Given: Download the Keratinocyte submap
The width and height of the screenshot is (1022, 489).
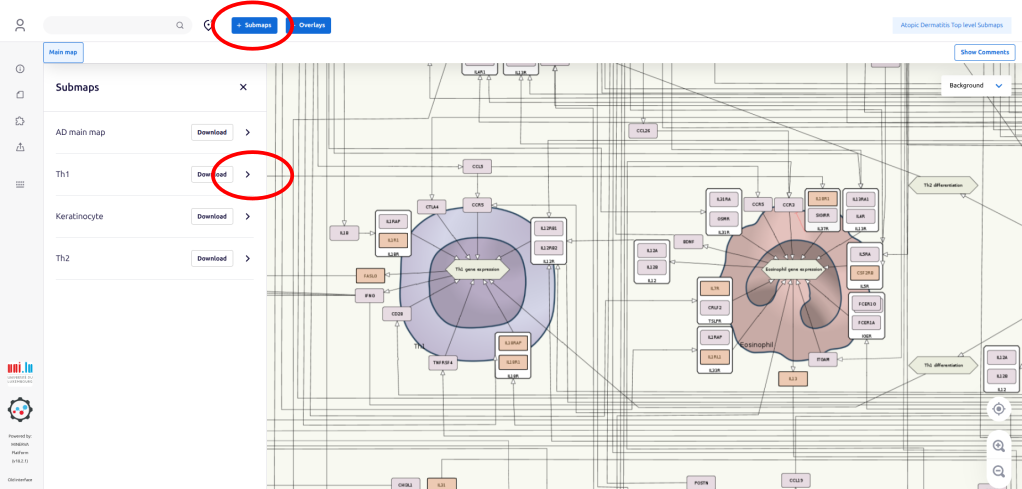Looking at the screenshot, I should click(x=212, y=216).
